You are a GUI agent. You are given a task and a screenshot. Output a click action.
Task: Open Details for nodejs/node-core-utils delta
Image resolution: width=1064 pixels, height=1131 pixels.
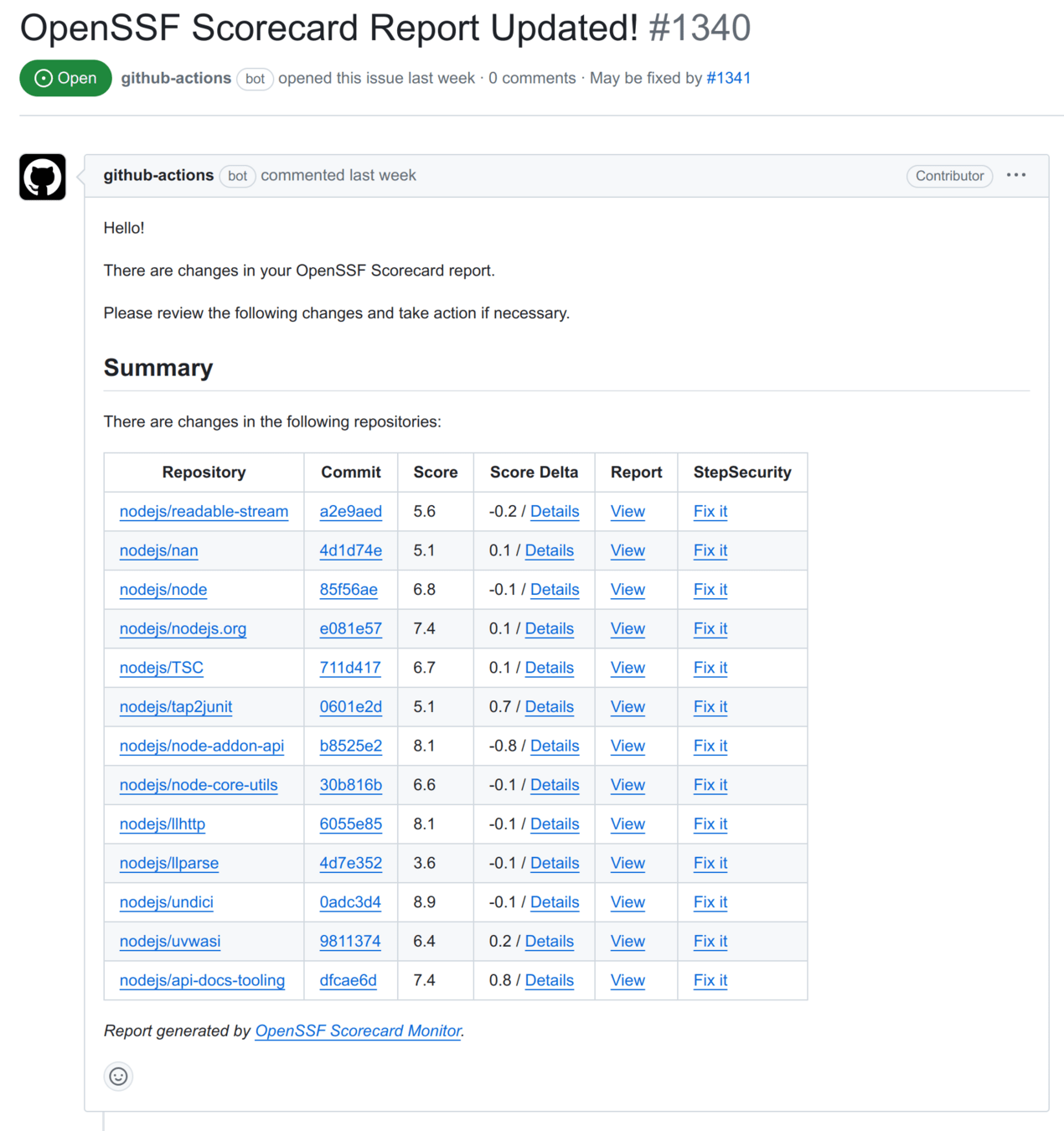554,785
